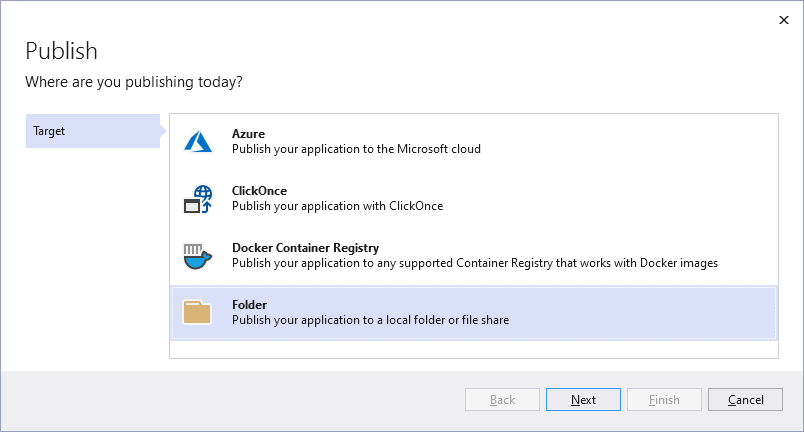Screen dimensions: 804x432
Task: Select Docker Container Registry title
Action: coord(305,248)
